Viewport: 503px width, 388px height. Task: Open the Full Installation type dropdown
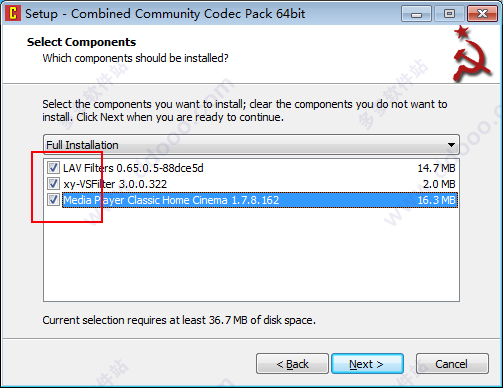pyautogui.click(x=251, y=145)
